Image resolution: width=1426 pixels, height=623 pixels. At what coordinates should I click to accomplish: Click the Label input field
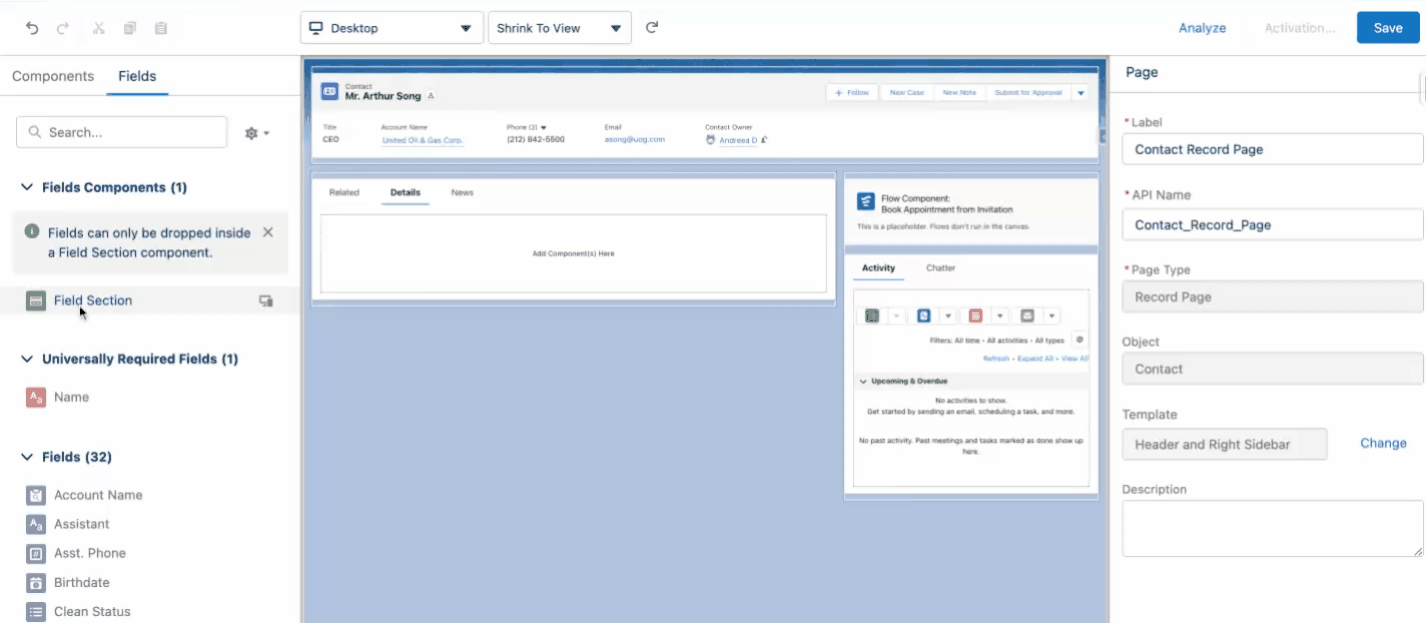tap(1272, 149)
